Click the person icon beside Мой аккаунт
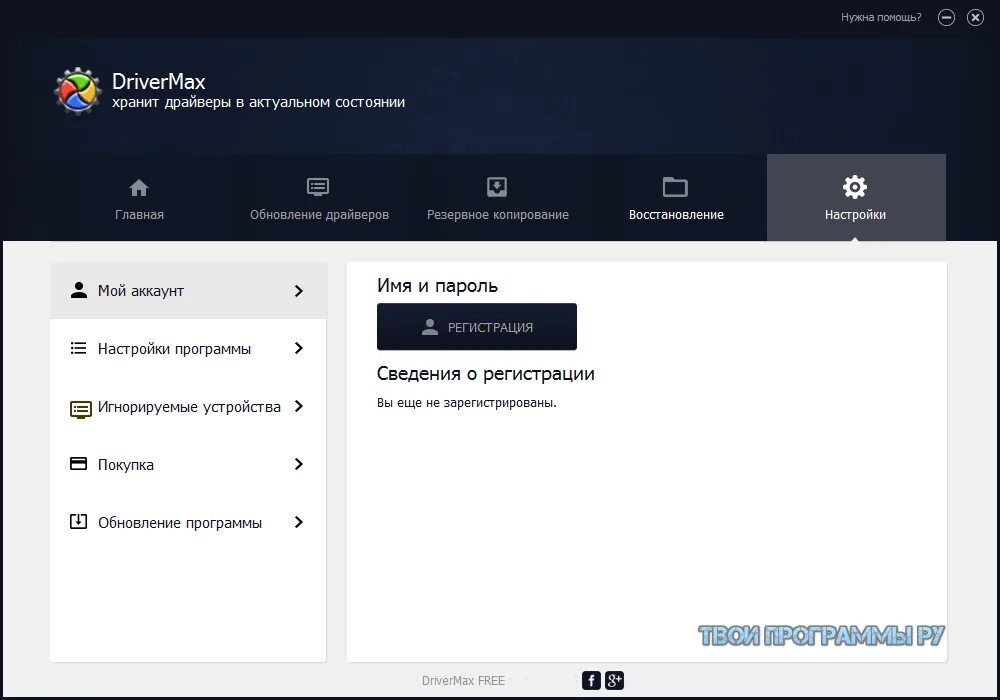 pos(78,290)
